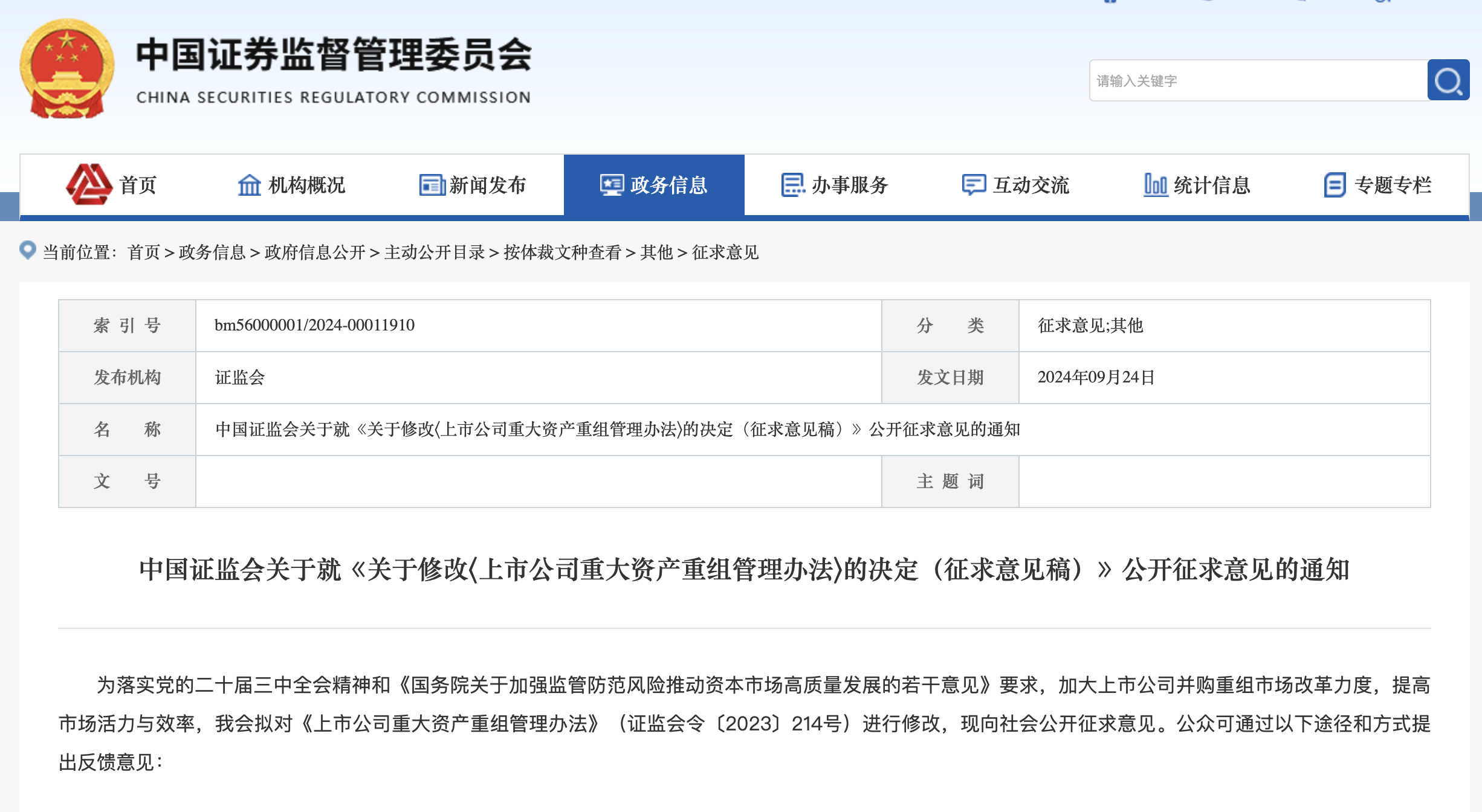
Task: Click the bar chart icon beside 统计信息
Action: point(1155,185)
